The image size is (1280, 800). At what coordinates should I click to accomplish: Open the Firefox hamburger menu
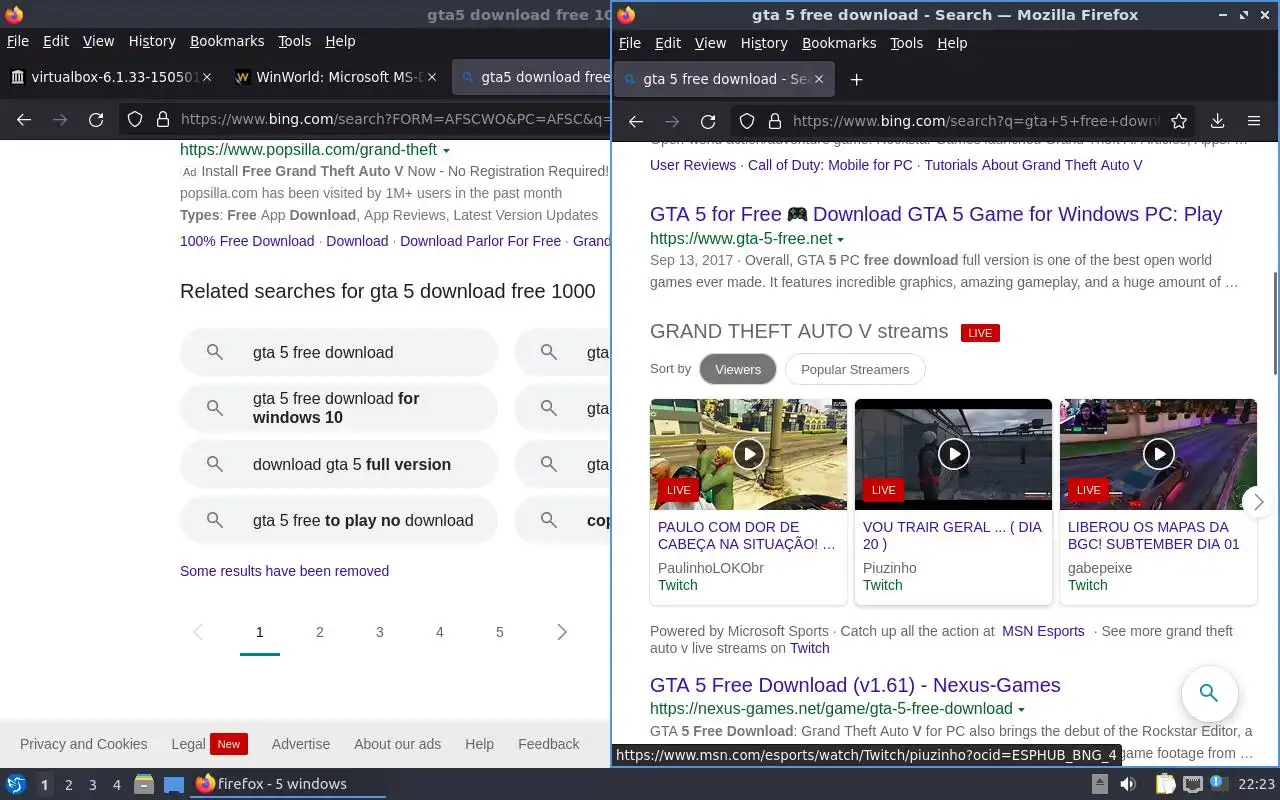coord(1254,121)
